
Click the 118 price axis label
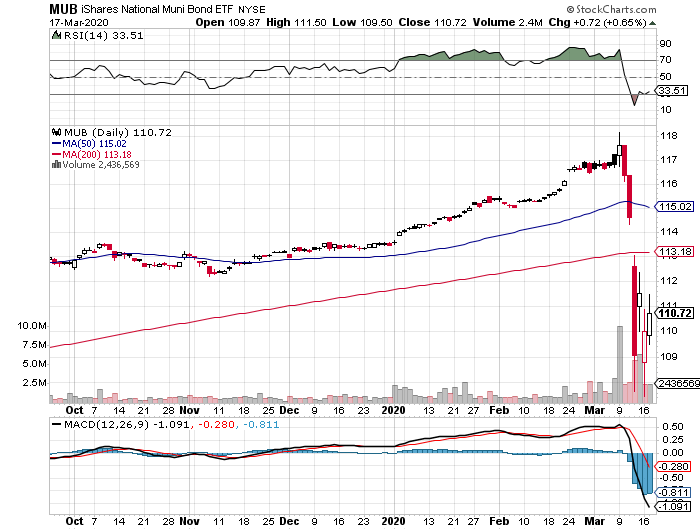[669, 136]
